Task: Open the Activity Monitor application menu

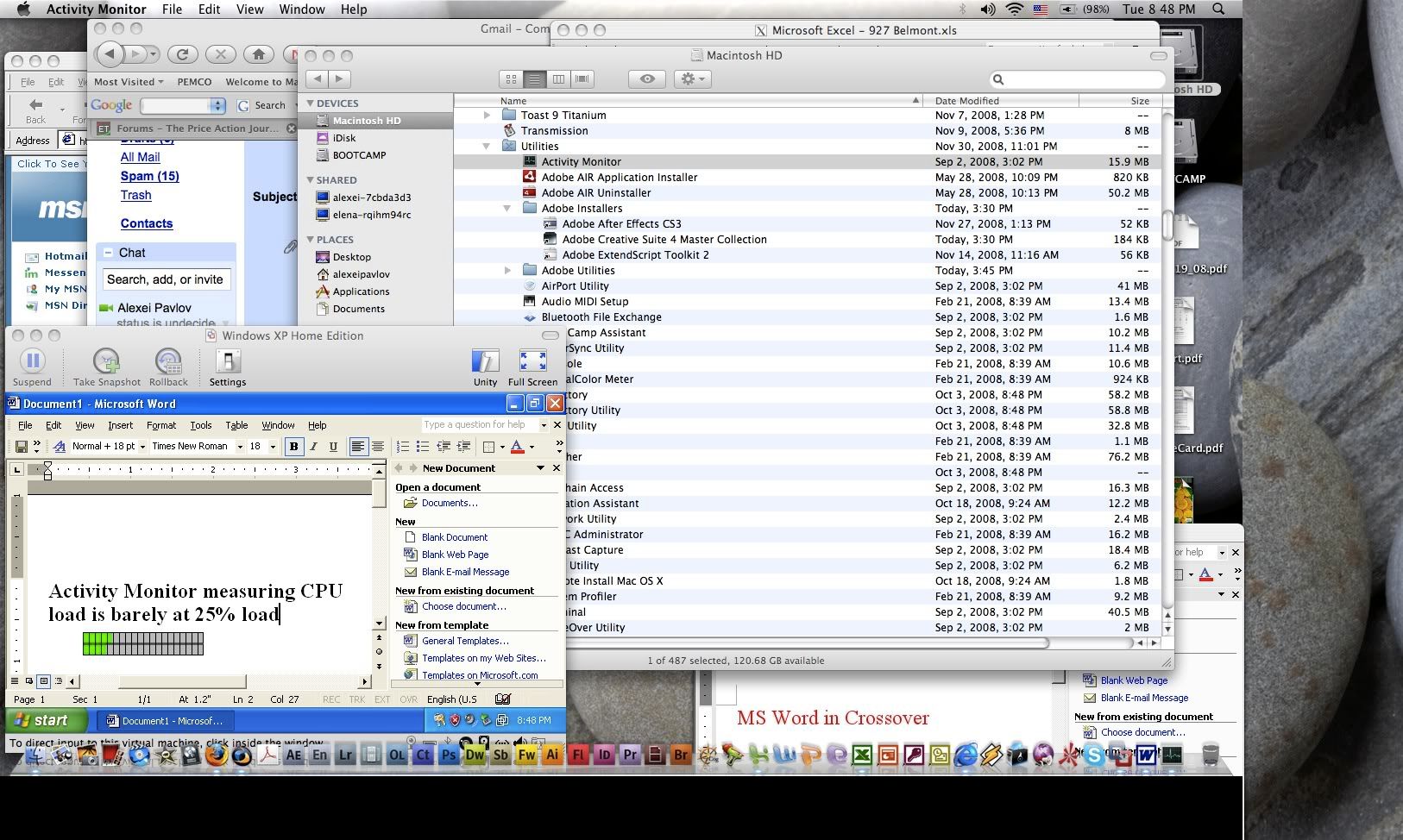Action: pyautogui.click(x=96, y=9)
